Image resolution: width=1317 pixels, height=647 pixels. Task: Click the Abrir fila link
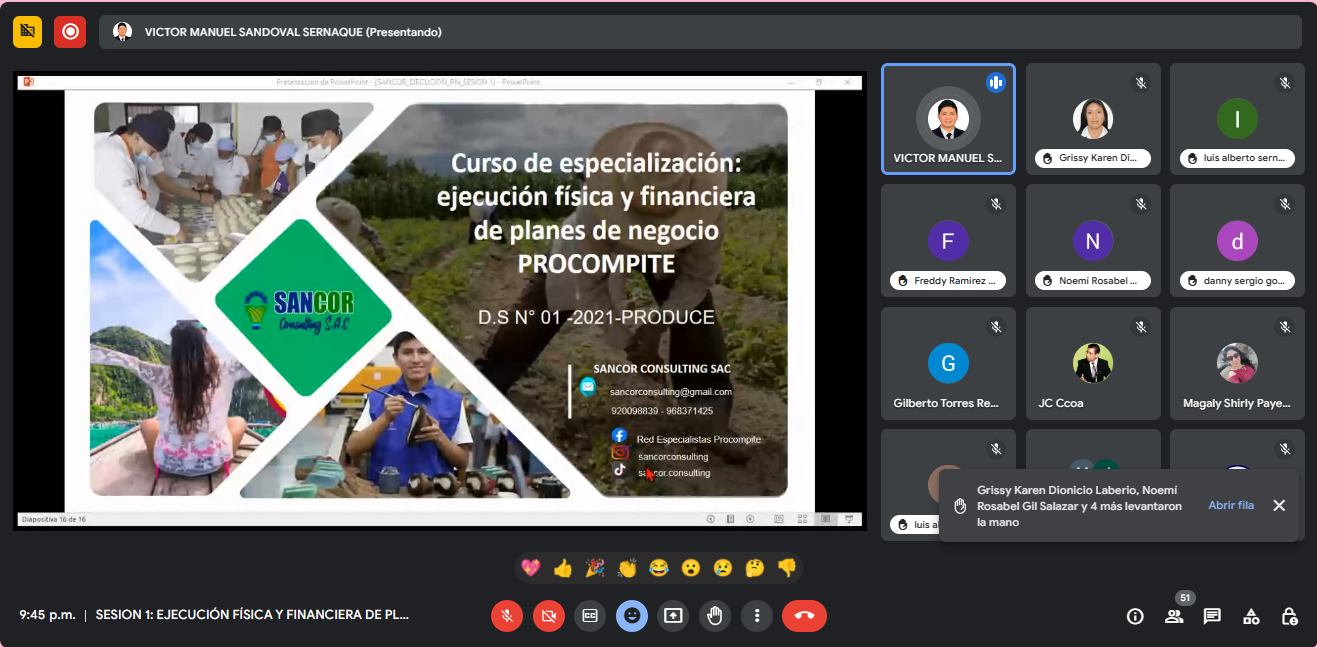[x=1230, y=505]
